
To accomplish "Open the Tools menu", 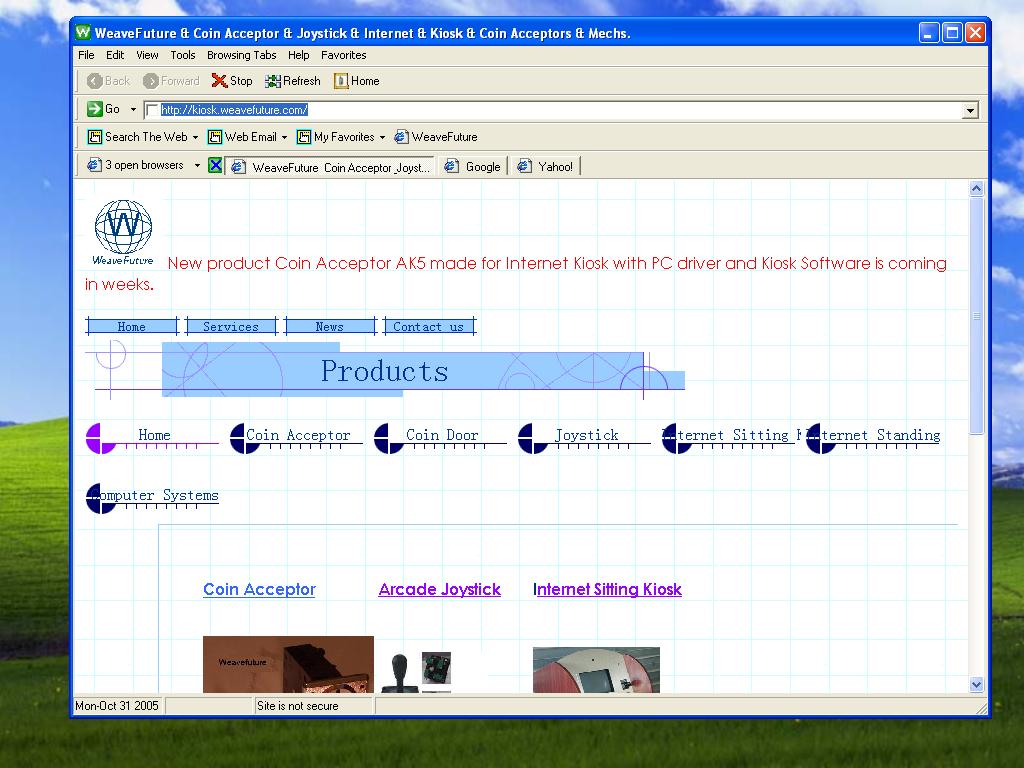I will [x=183, y=55].
